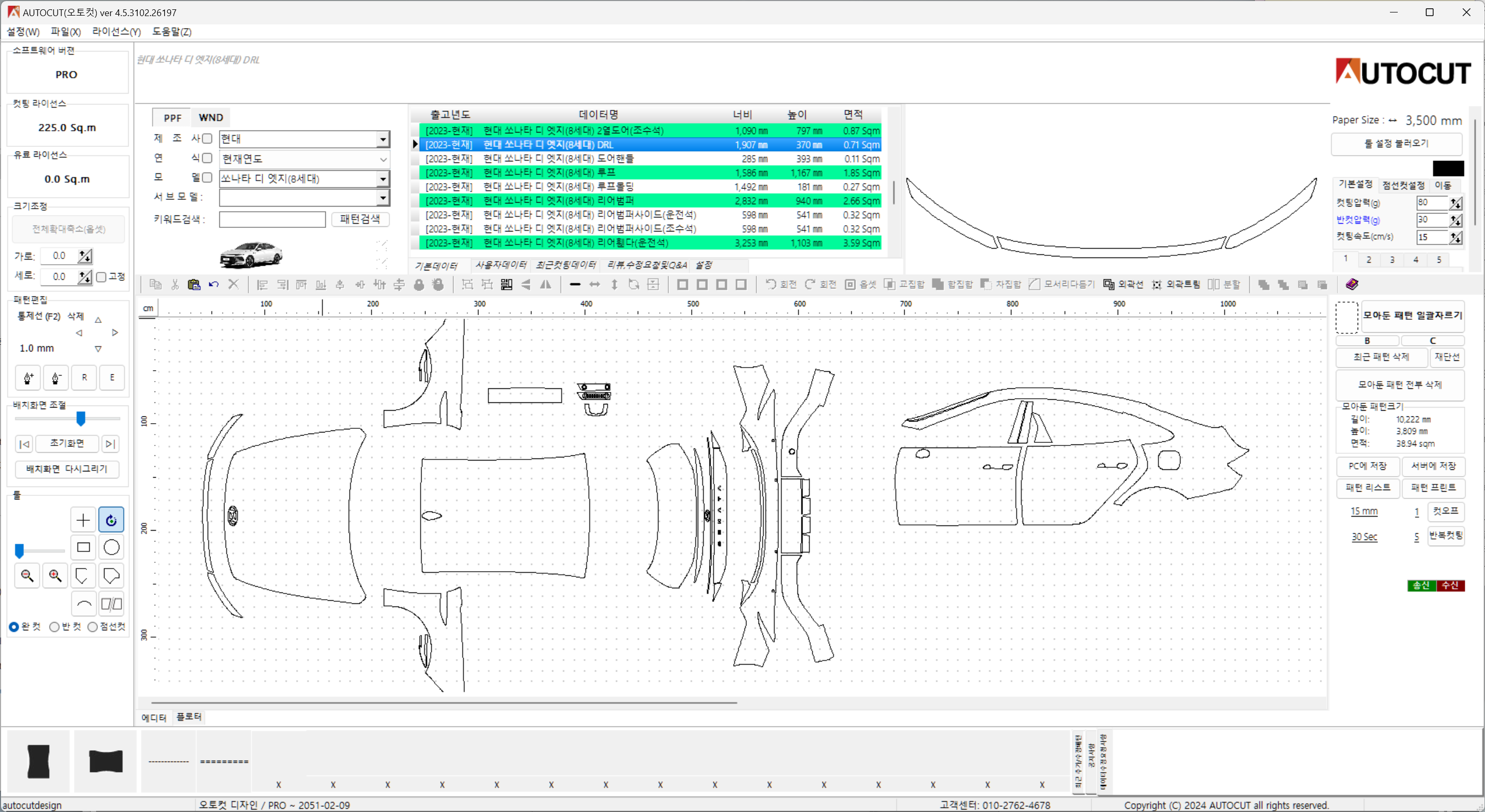Select the circle shape tool
This screenshot has width=1485, height=812.
[x=111, y=547]
